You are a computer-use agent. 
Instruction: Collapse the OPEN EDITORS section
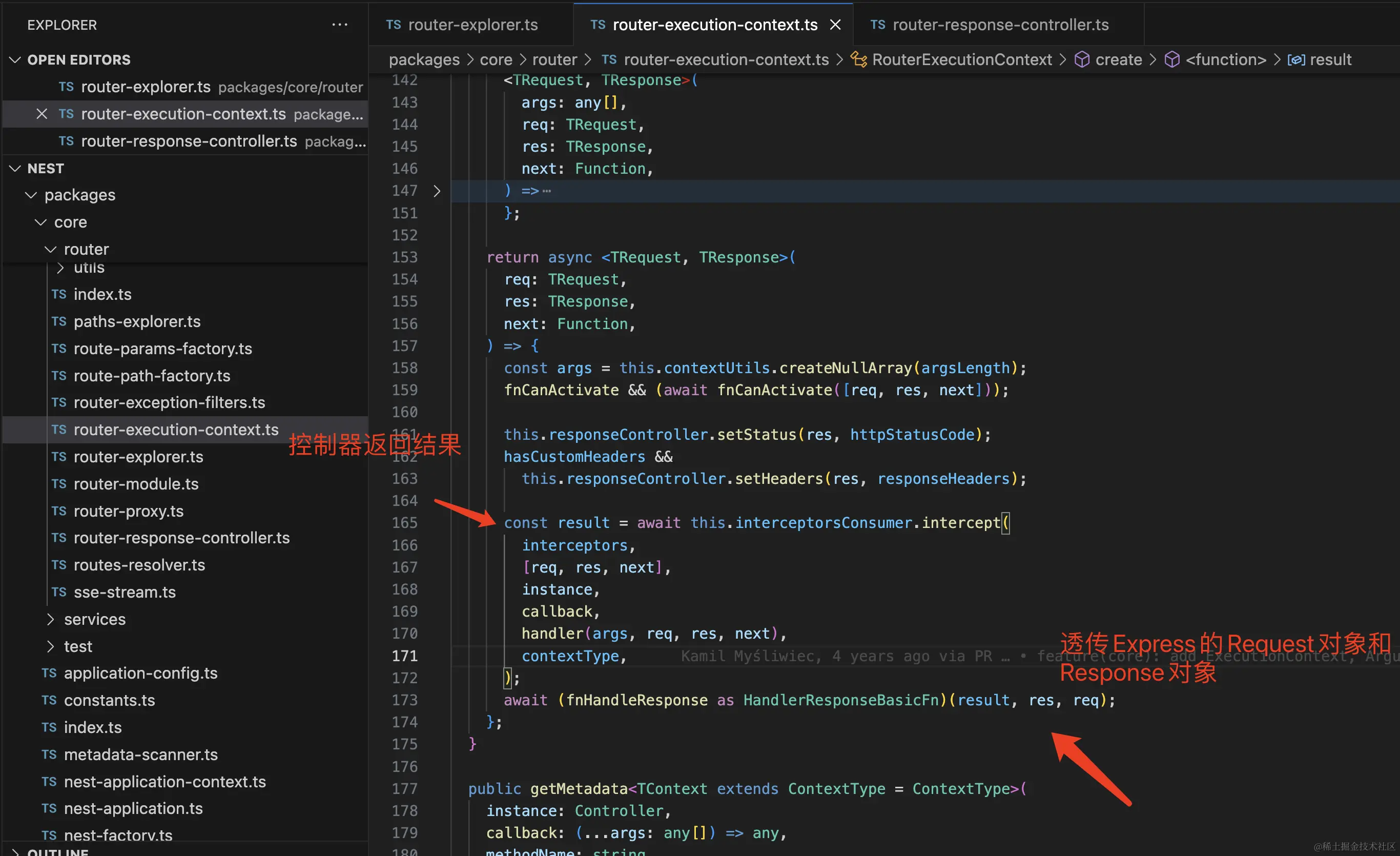[x=15, y=59]
